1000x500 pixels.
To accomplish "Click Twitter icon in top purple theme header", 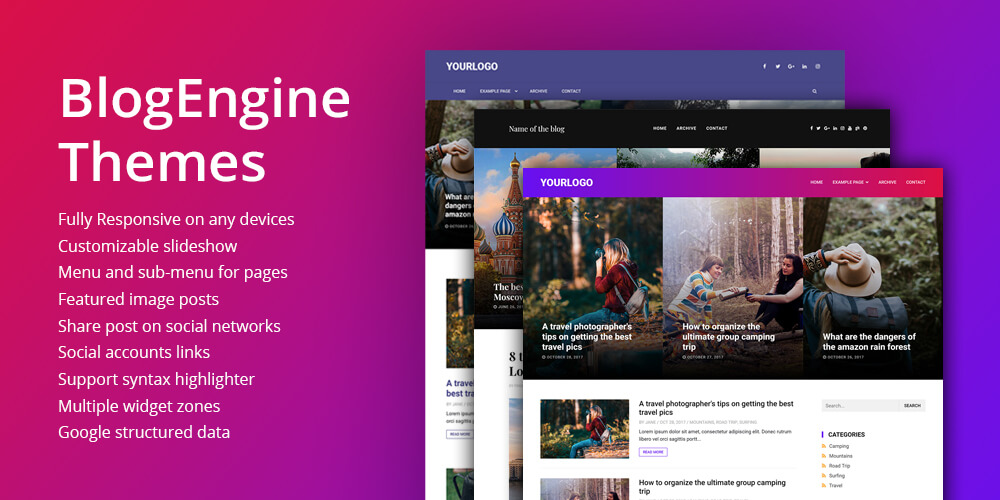I will point(778,67).
